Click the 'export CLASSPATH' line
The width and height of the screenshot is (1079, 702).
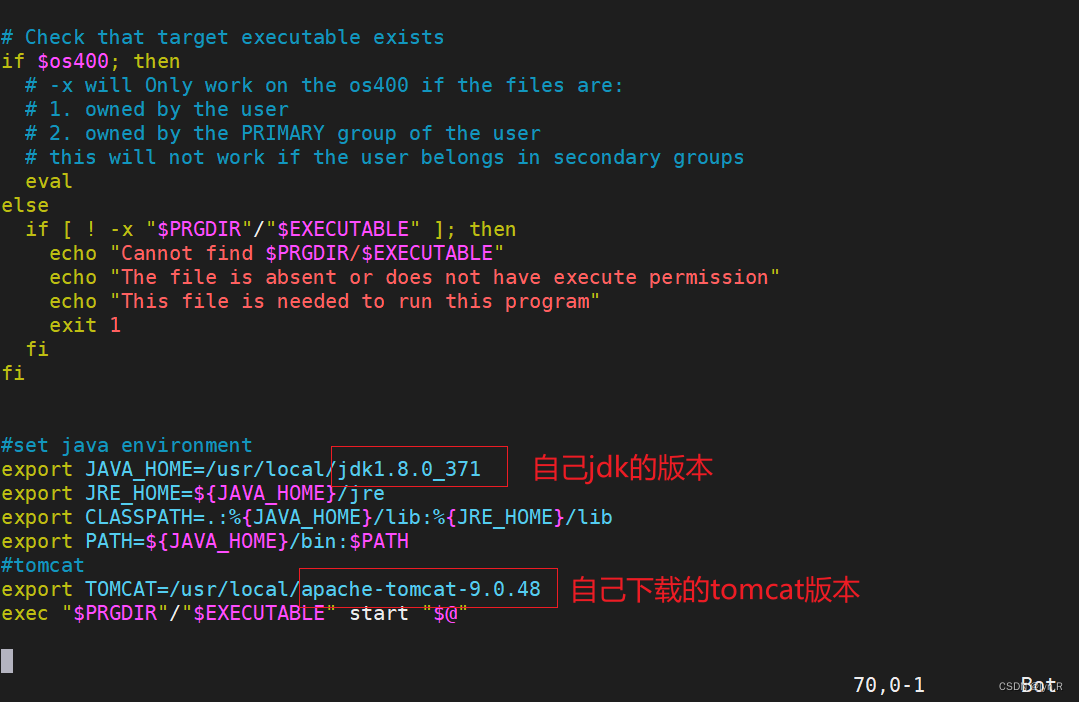pos(306,517)
